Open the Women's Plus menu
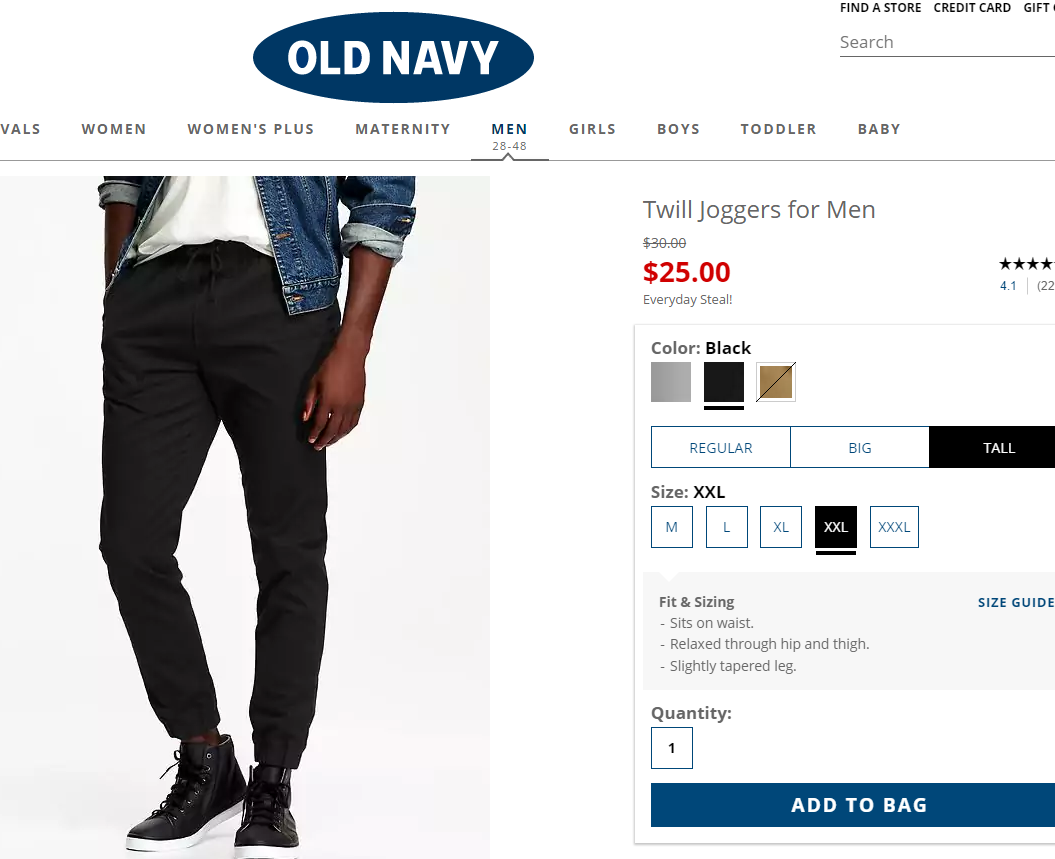The image size is (1055, 859). [x=251, y=129]
